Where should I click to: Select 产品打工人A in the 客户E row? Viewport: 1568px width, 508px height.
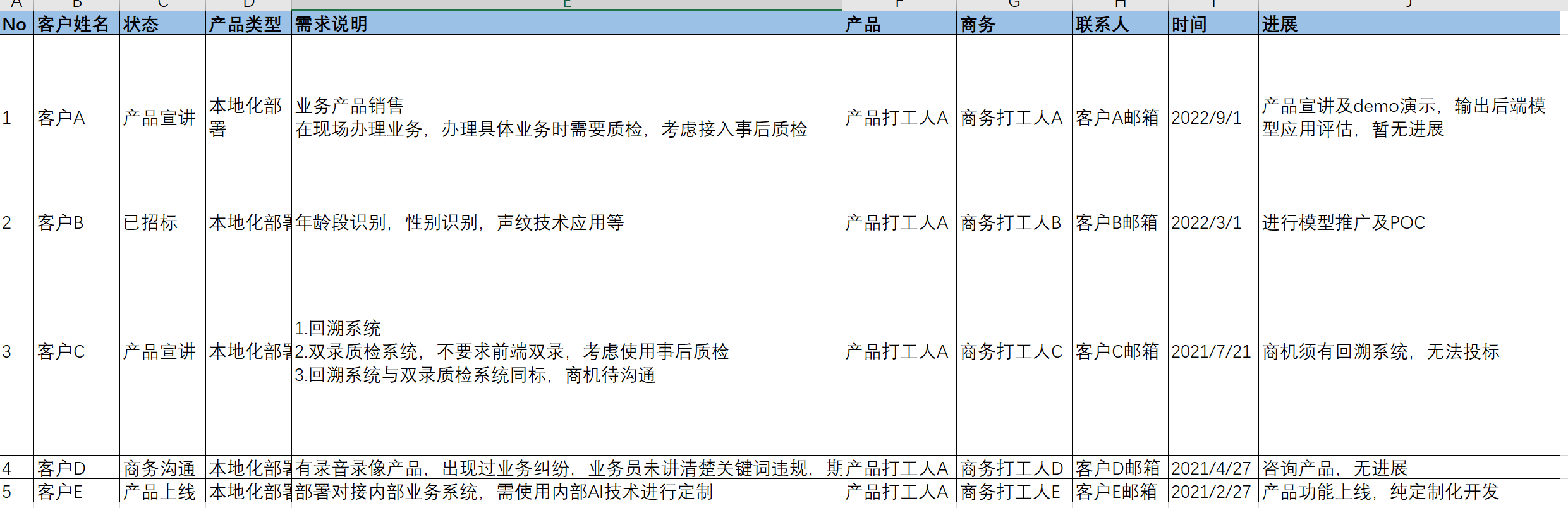point(899,491)
